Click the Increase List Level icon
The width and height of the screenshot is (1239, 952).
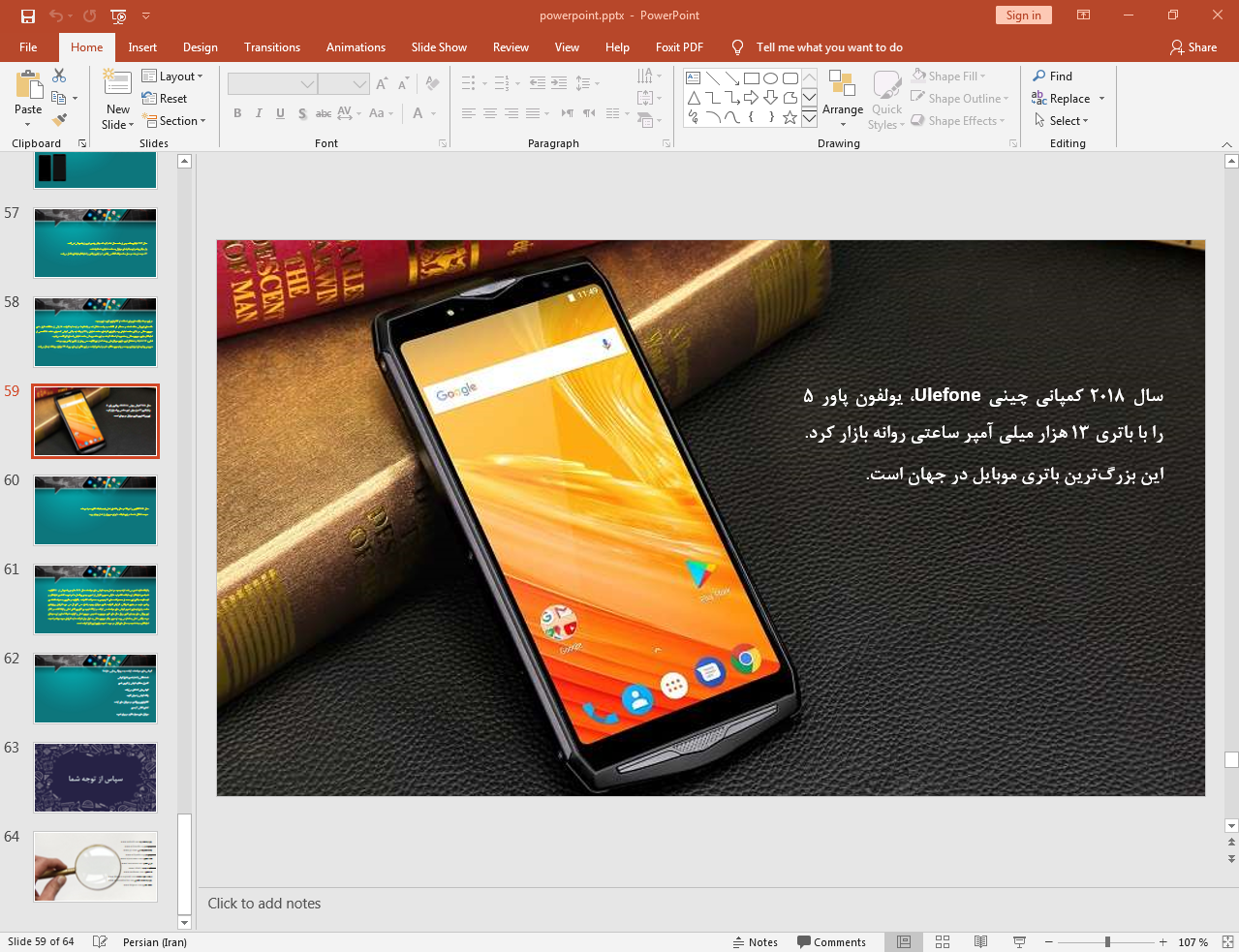pos(559,83)
